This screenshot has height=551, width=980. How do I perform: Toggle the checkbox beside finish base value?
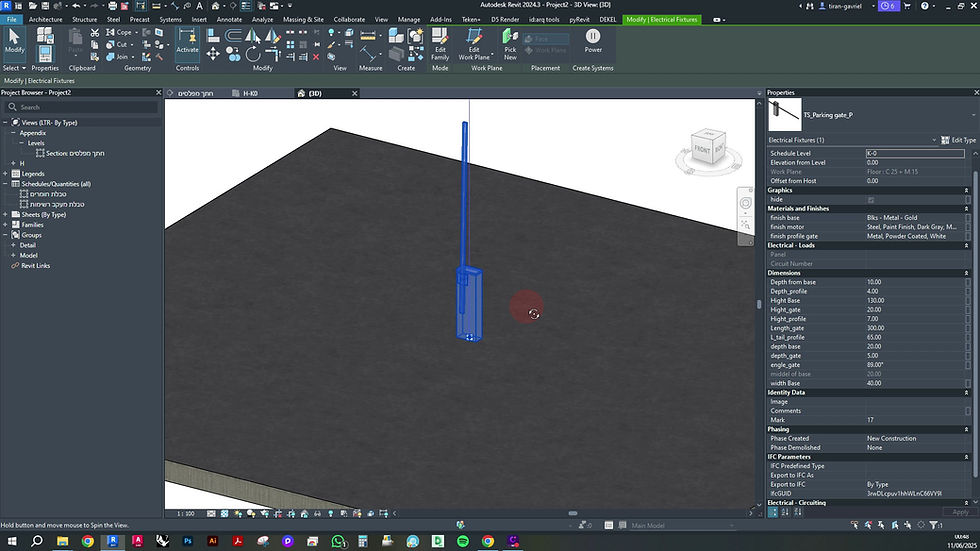tap(967, 217)
